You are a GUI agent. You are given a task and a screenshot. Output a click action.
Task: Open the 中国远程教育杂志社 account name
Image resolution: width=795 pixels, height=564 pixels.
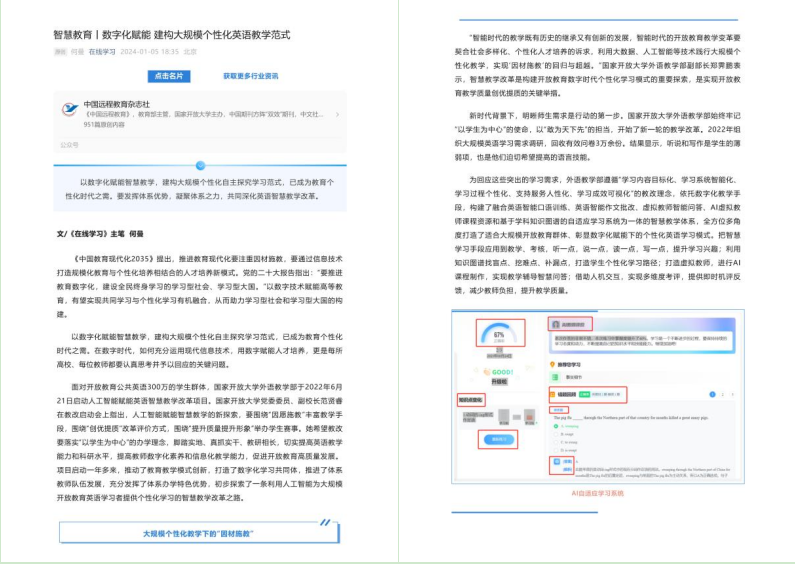tap(117, 104)
